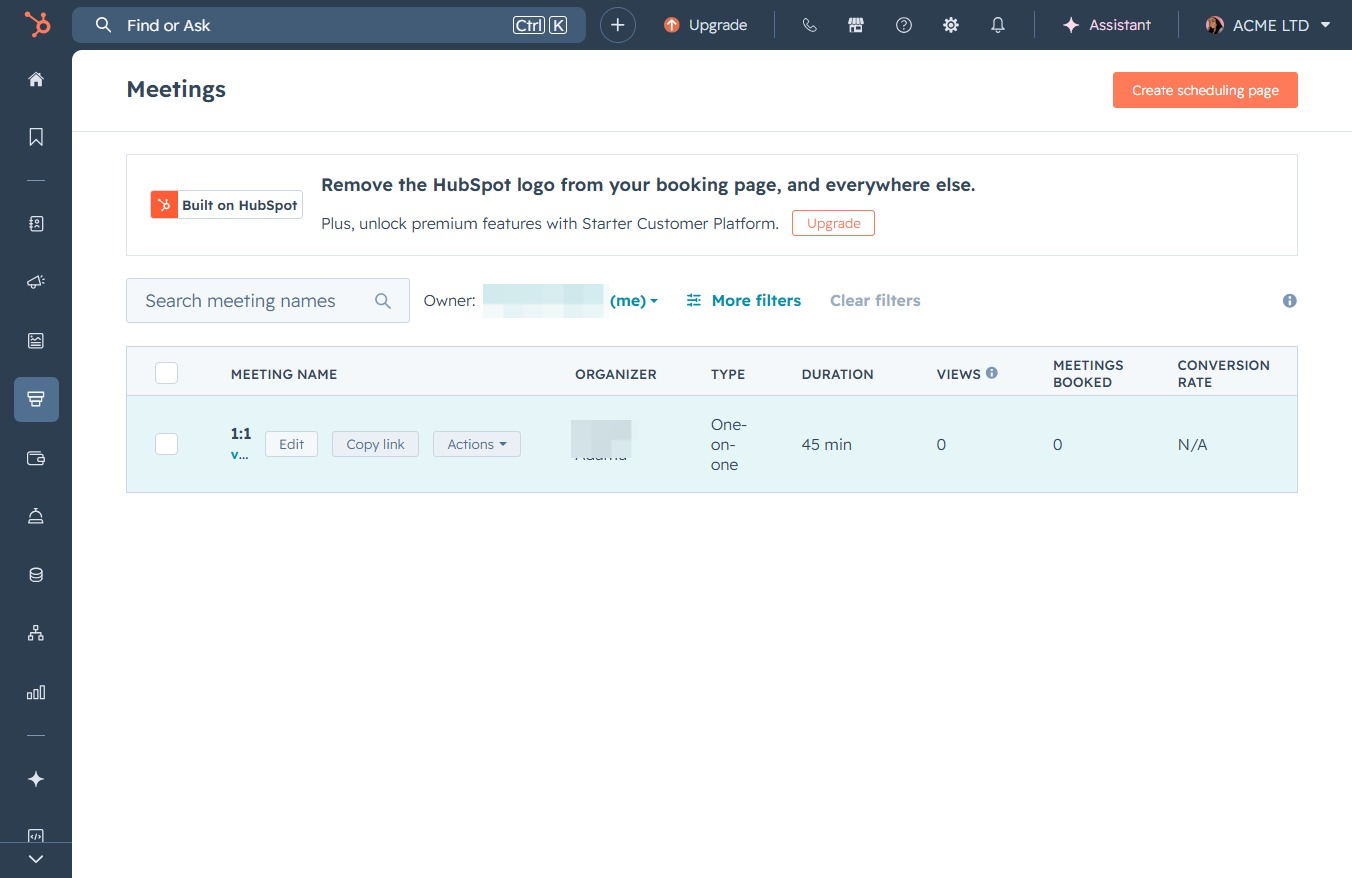Image resolution: width=1352 pixels, height=878 pixels.
Task: Click the ORGANIZER column header
Action: pos(616,374)
